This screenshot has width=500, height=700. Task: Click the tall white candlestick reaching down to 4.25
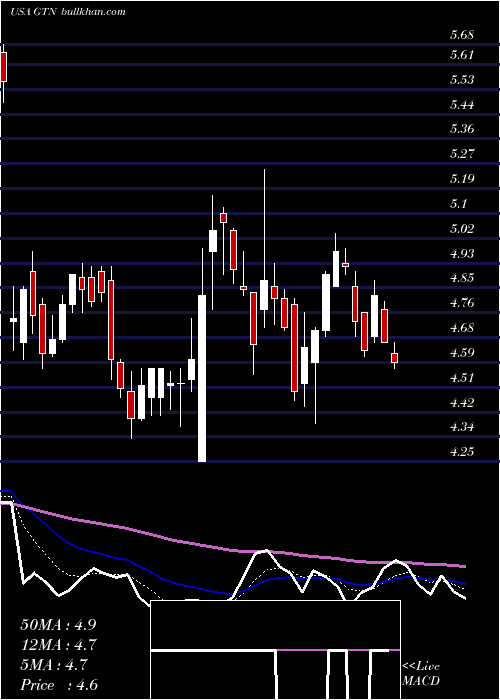[x=202, y=378]
